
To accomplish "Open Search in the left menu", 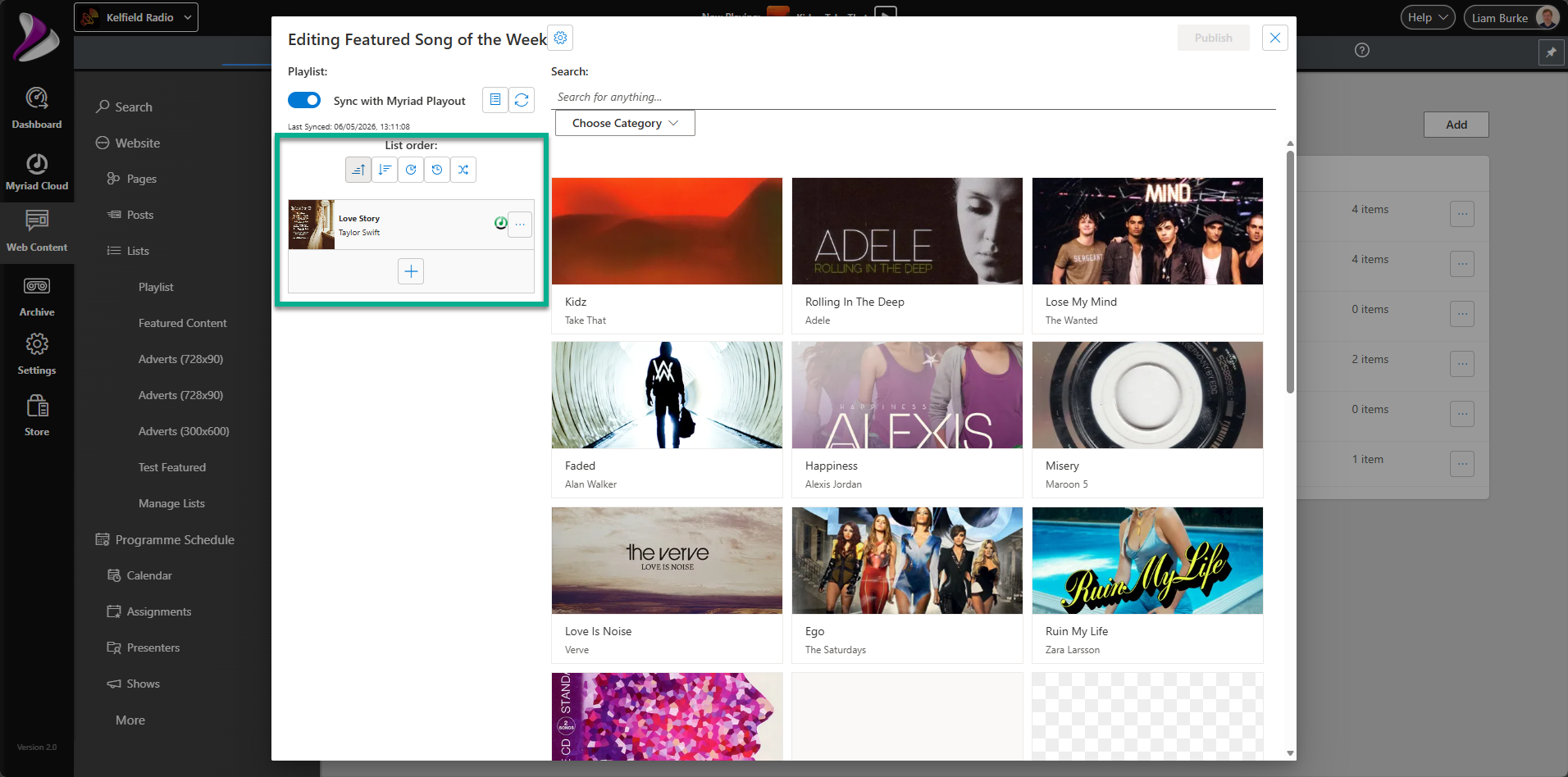I will 124,107.
